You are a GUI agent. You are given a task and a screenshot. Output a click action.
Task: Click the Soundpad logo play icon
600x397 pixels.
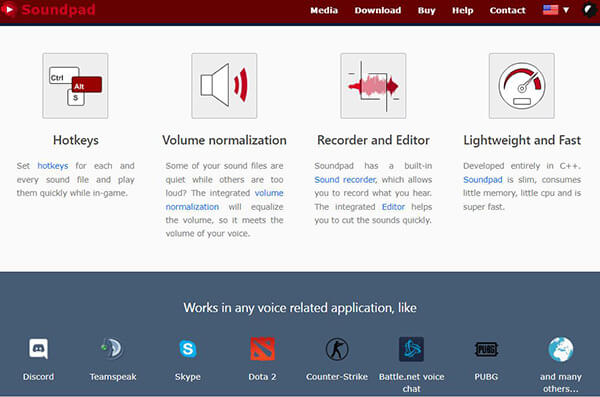point(8,9)
